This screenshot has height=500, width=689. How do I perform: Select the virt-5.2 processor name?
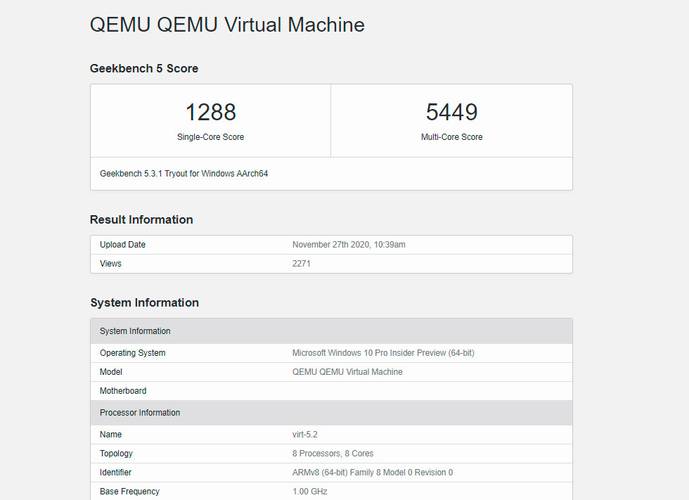pyautogui.click(x=305, y=435)
